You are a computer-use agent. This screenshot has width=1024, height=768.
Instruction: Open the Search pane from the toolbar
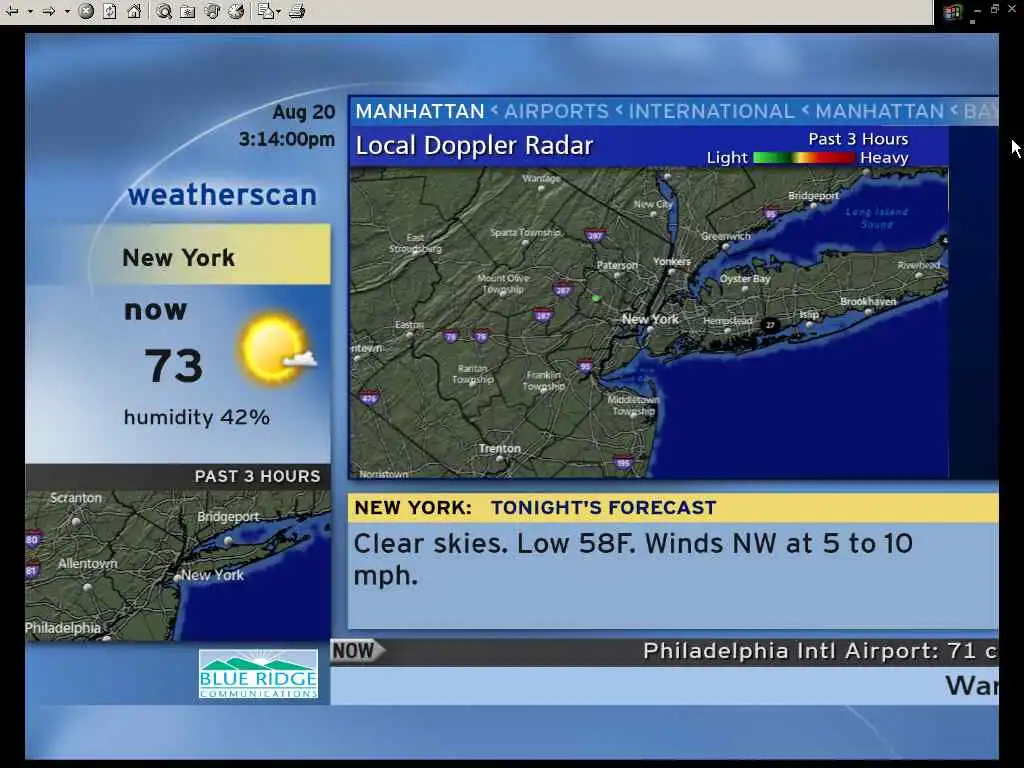164,11
